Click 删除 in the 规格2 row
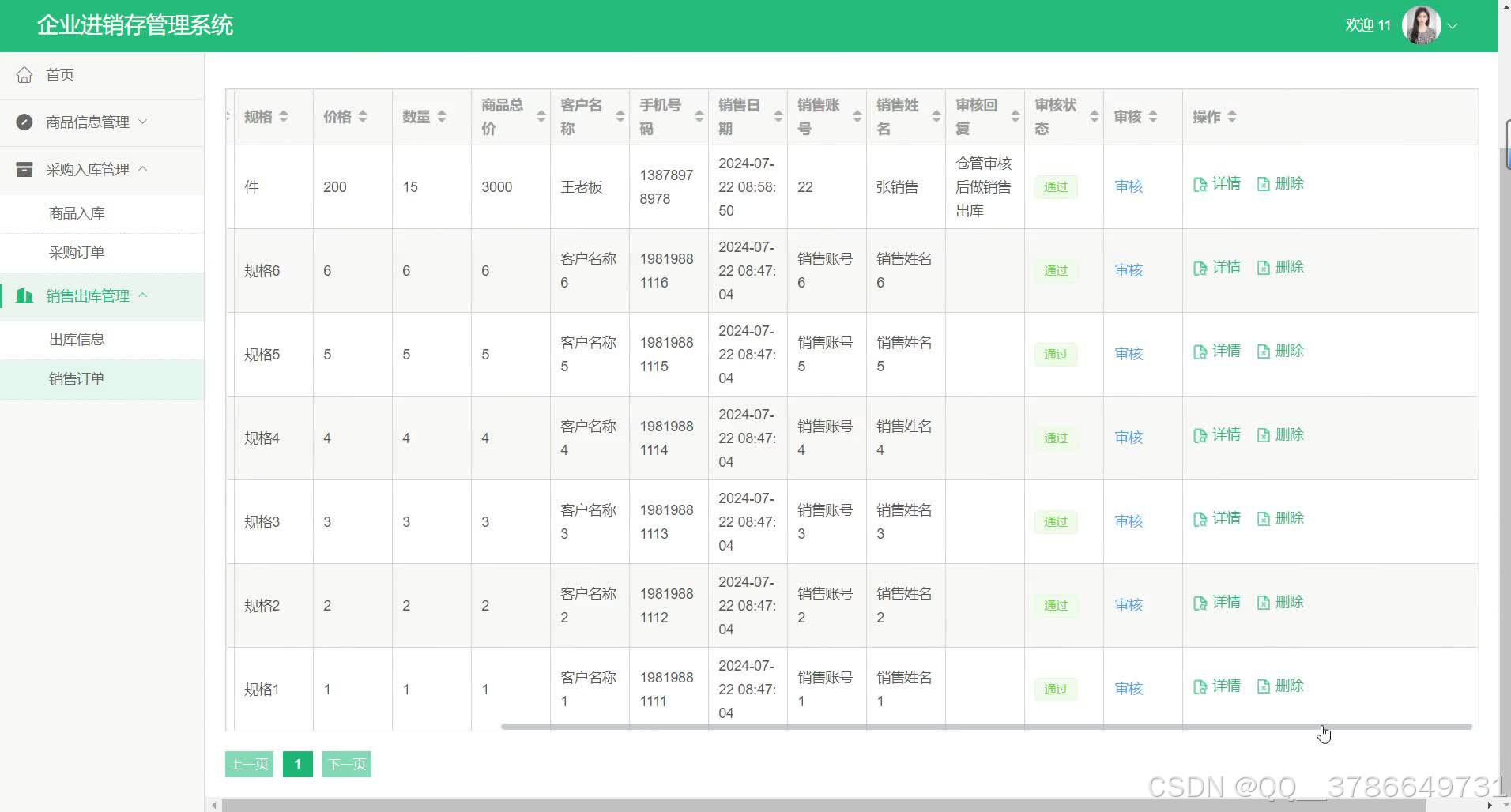The width and height of the screenshot is (1511, 812). pyautogui.click(x=1280, y=603)
